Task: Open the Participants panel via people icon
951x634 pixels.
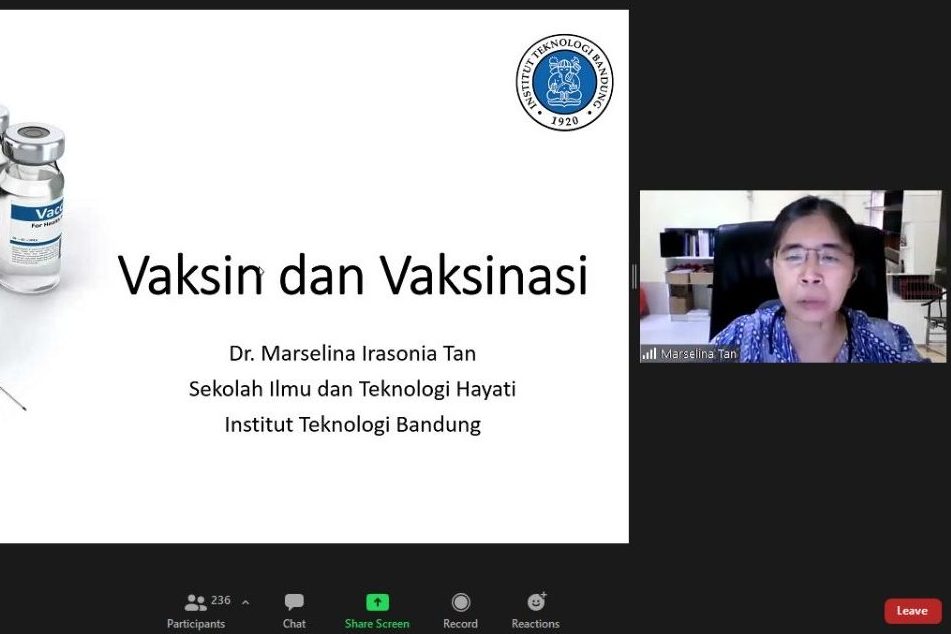Action: [x=195, y=602]
